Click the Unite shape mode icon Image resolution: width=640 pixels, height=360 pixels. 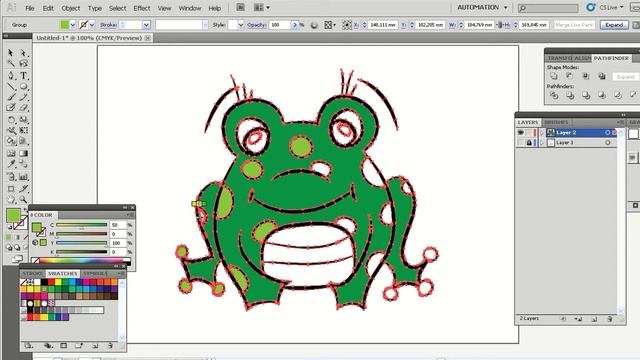[553, 76]
